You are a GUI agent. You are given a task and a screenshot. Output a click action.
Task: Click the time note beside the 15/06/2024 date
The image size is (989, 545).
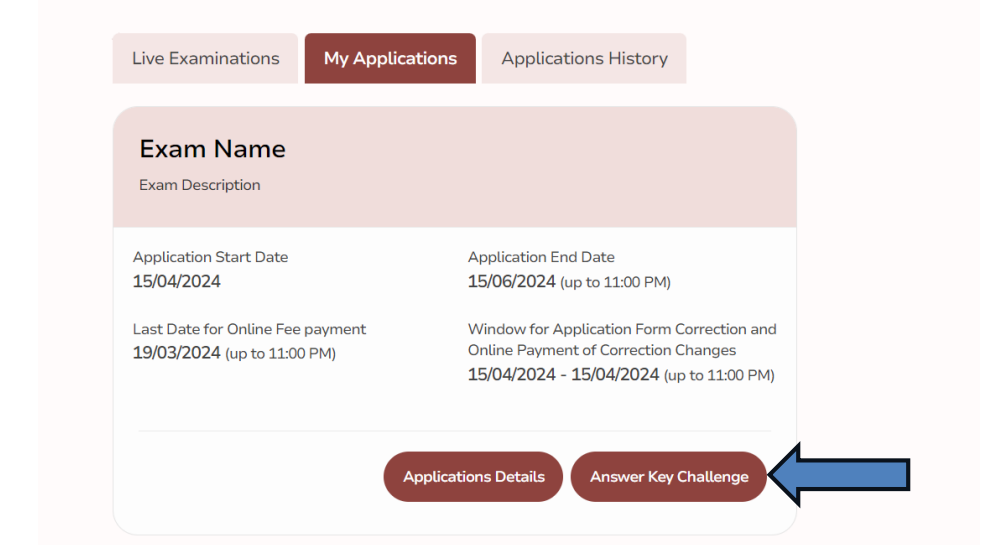[615, 282]
